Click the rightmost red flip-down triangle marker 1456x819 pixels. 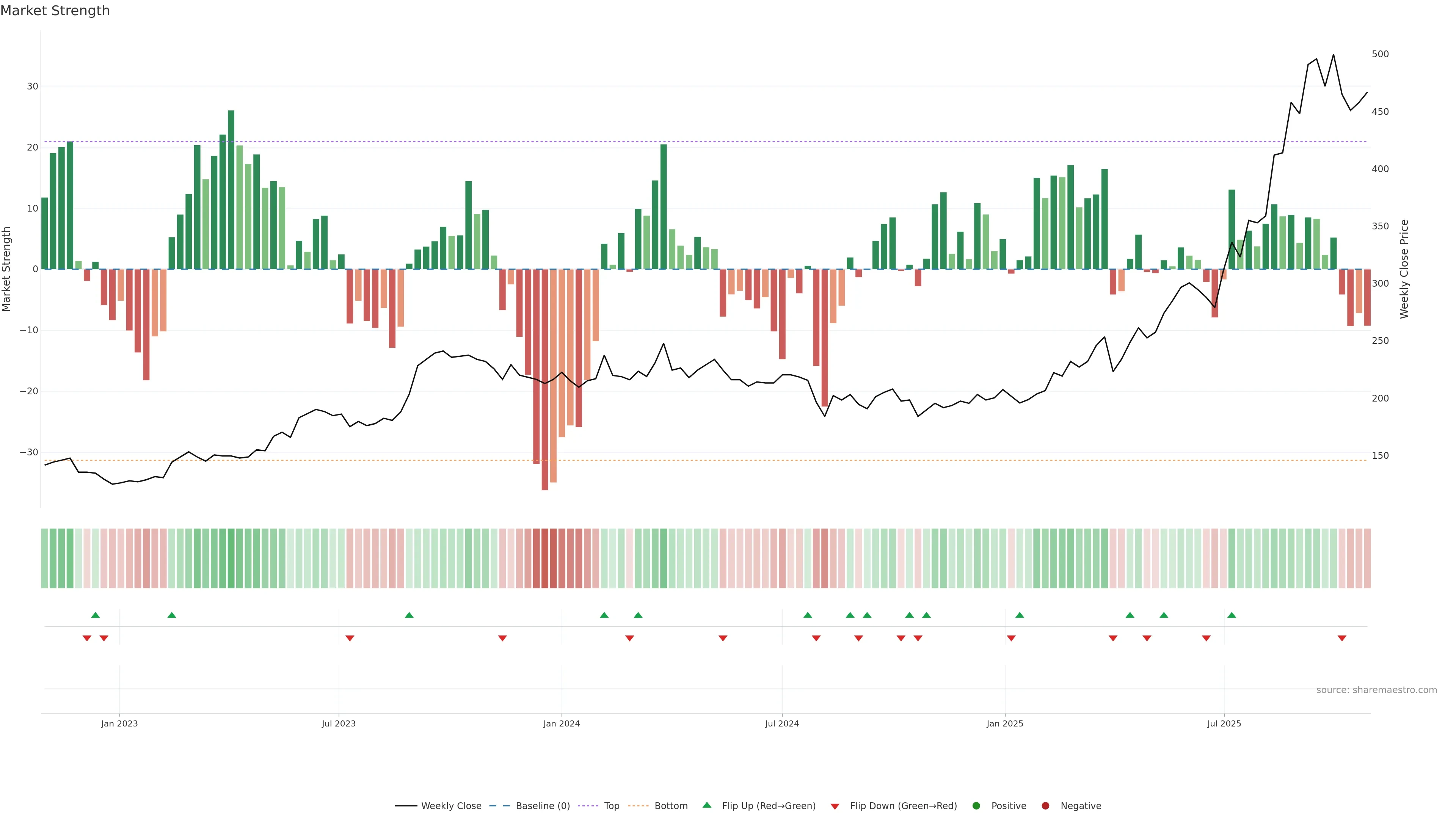pyautogui.click(x=1342, y=638)
